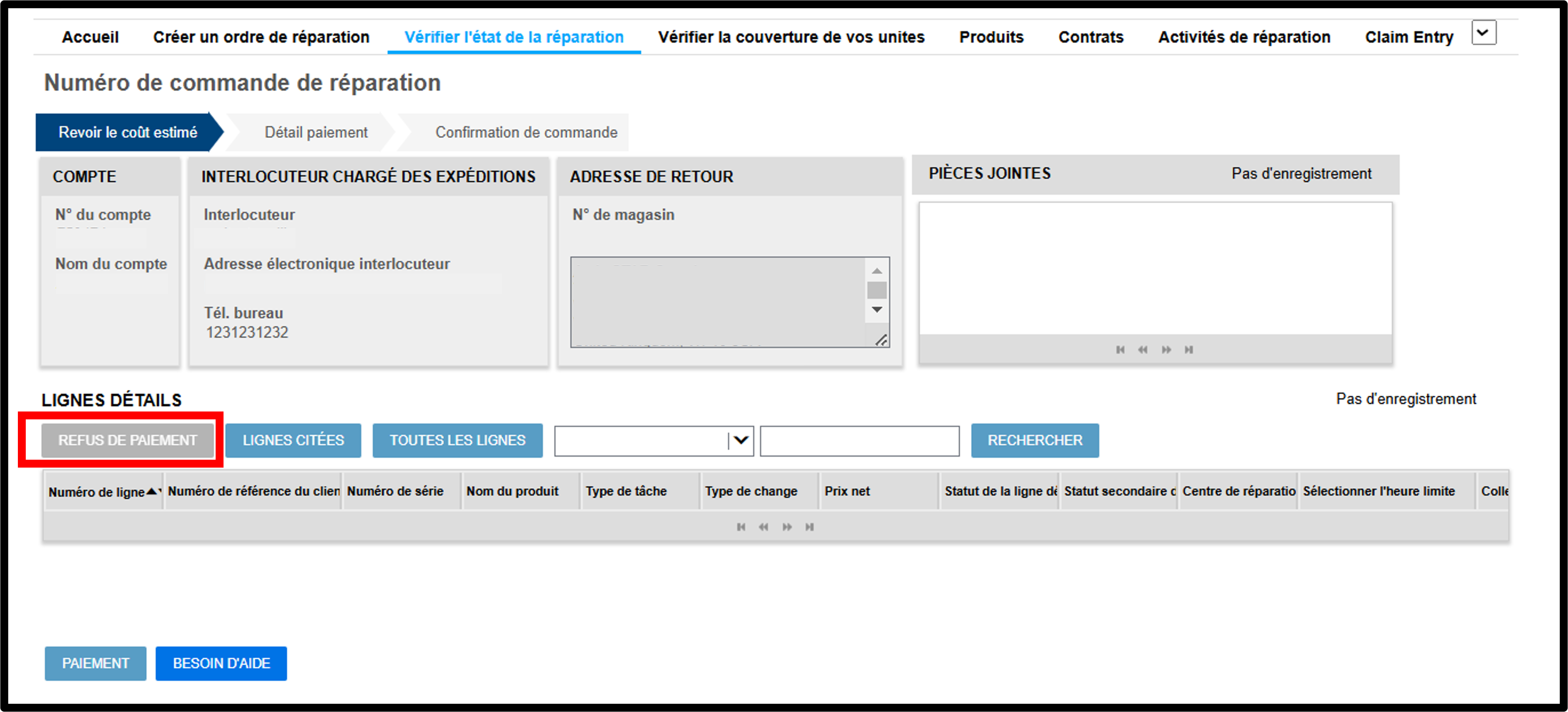The height and width of the screenshot is (712, 1568).
Task: Click the REFUS DE PAIEMENT button
Action: click(128, 440)
